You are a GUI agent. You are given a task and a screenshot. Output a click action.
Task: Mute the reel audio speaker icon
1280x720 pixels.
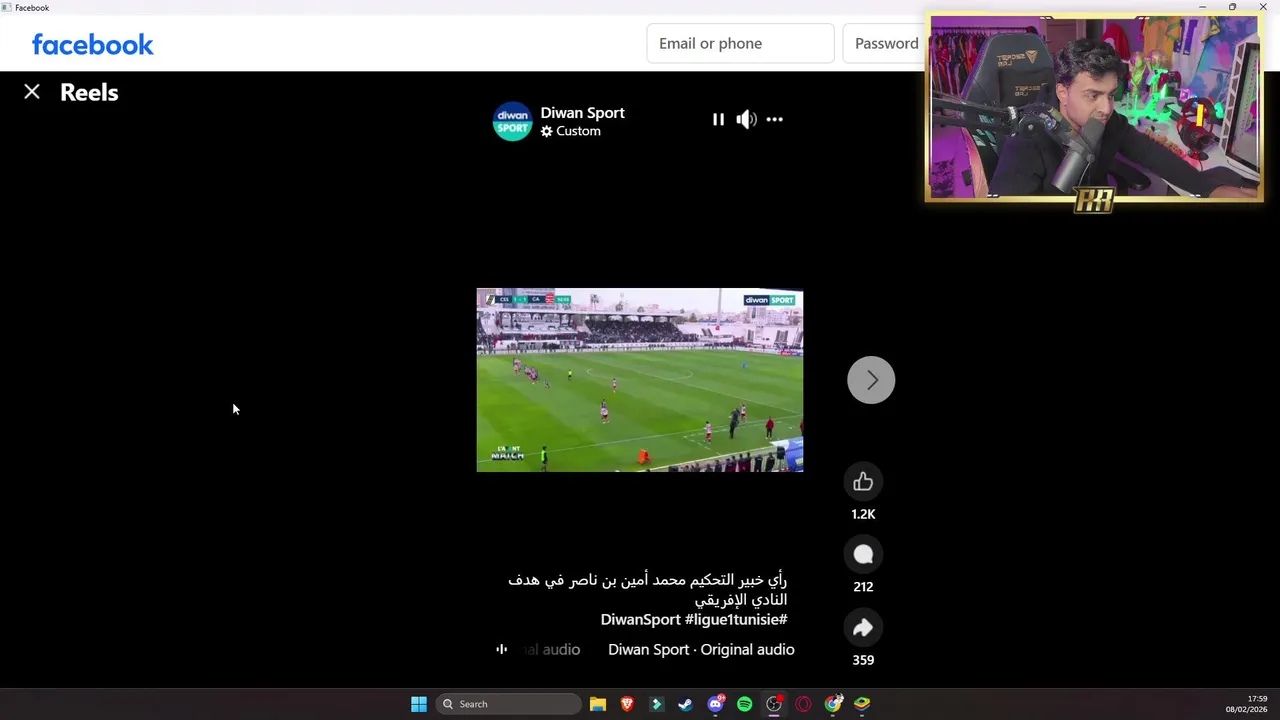[x=746, y=119]
